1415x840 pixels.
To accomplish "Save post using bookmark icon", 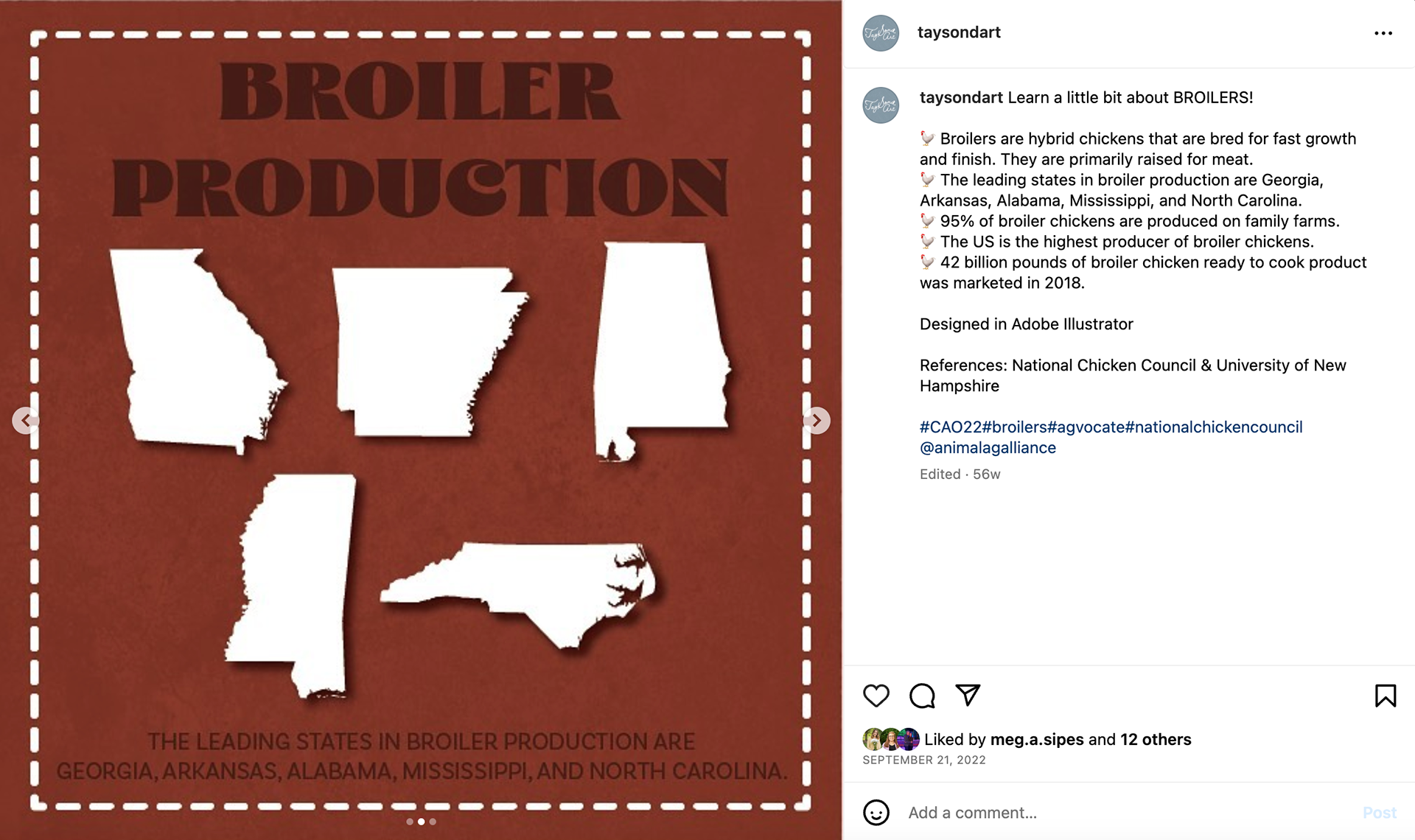I will click(1386, 696).
